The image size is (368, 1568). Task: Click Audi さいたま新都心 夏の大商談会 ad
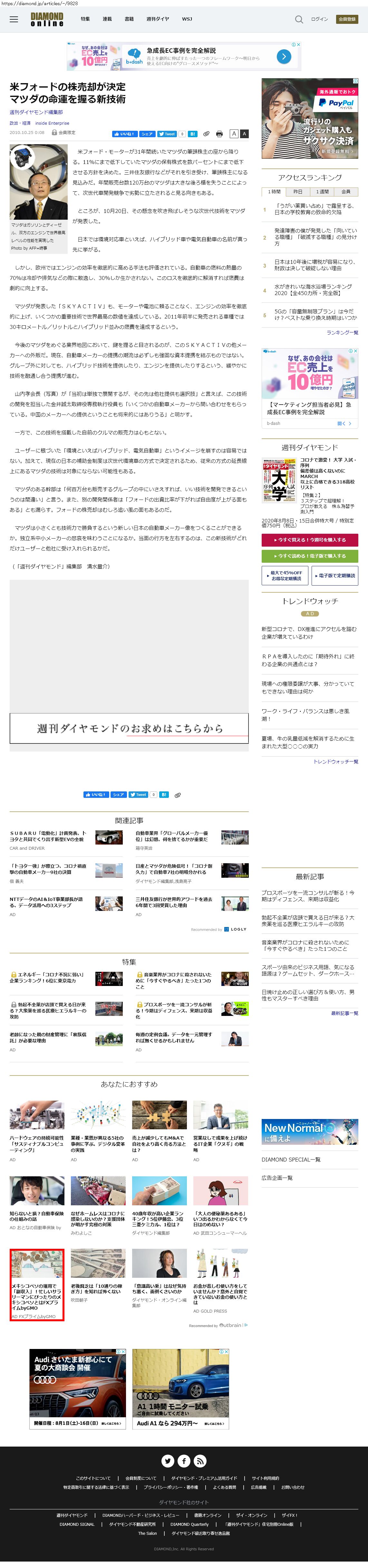click(x=77, y=1389)
